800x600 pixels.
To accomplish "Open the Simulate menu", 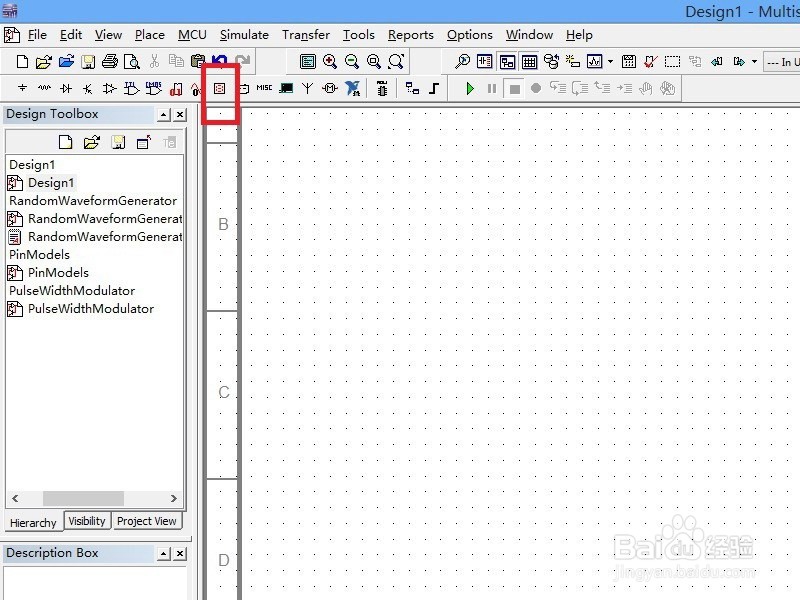I will tap(244, 35).
